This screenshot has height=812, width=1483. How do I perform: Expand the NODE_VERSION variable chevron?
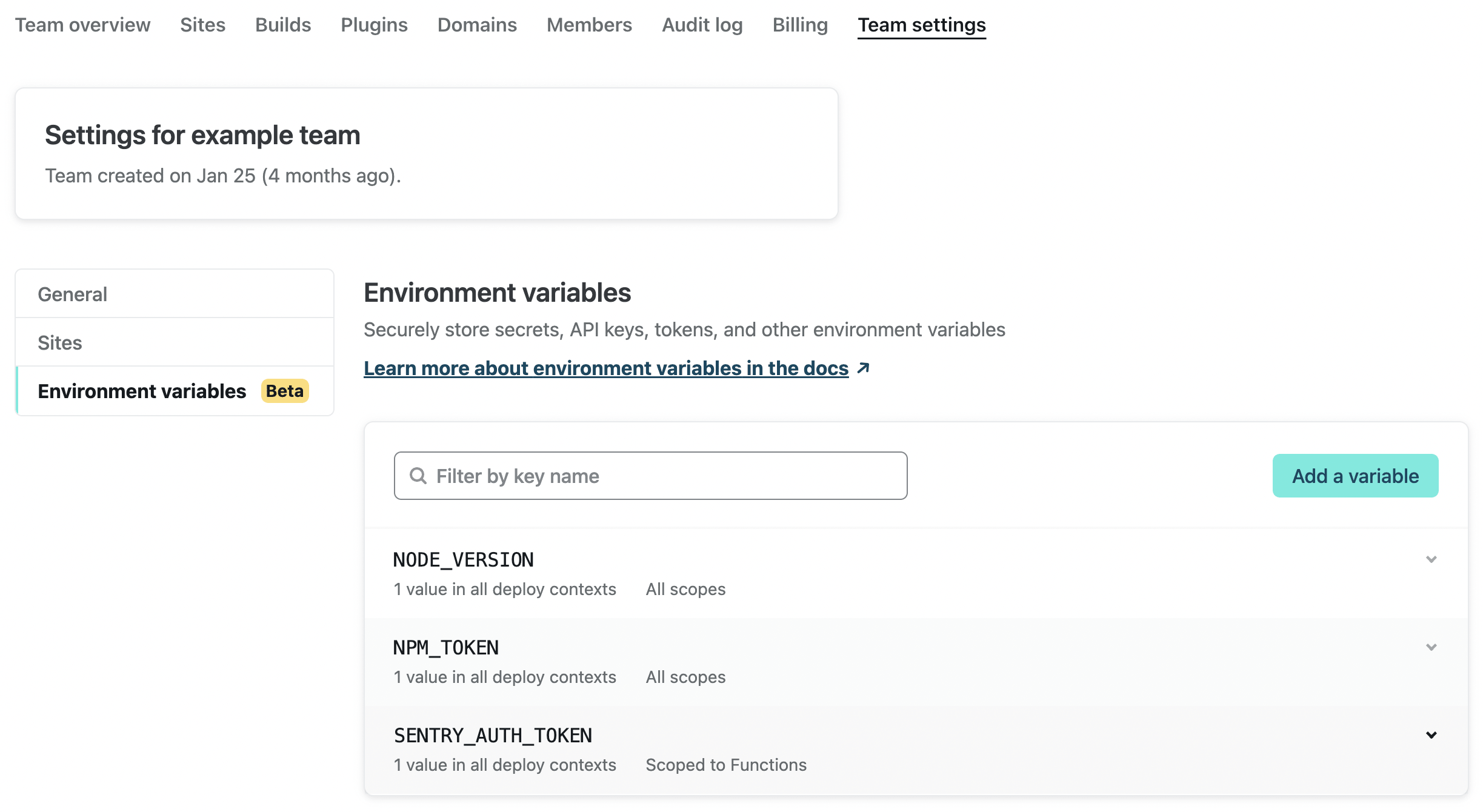click(1431, 559)
